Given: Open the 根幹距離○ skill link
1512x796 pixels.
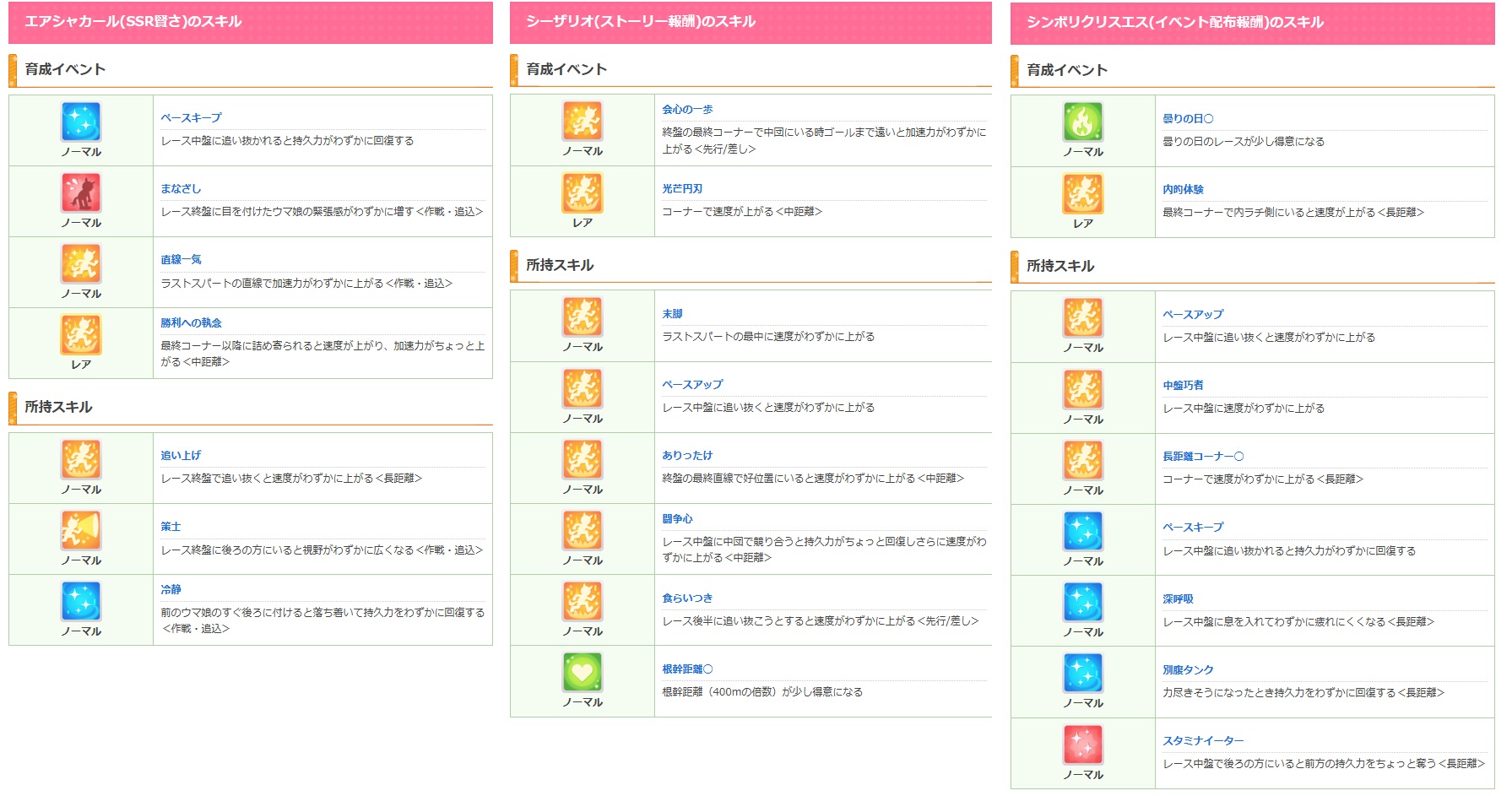Looking at the screenshot, I should pyautogui.click(x=688, y=669).
